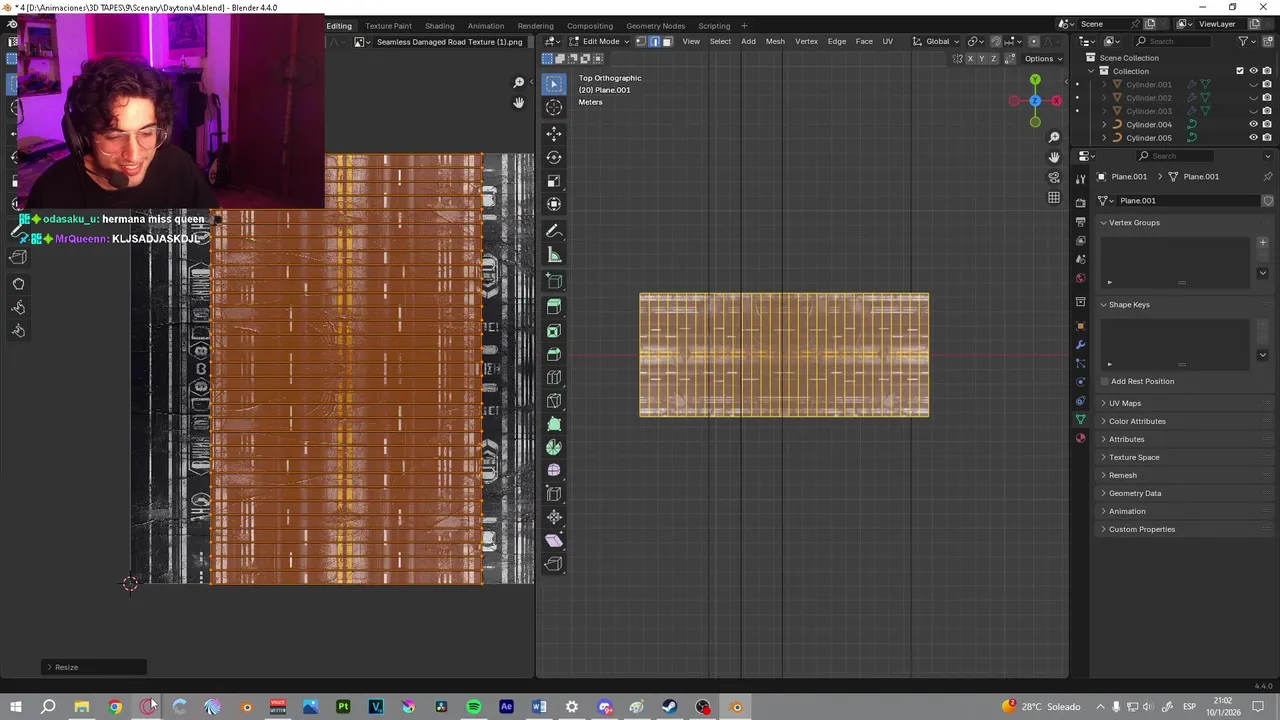
Task: Expand Cylinder.004 in the outliner
Action: point(1104,124)
